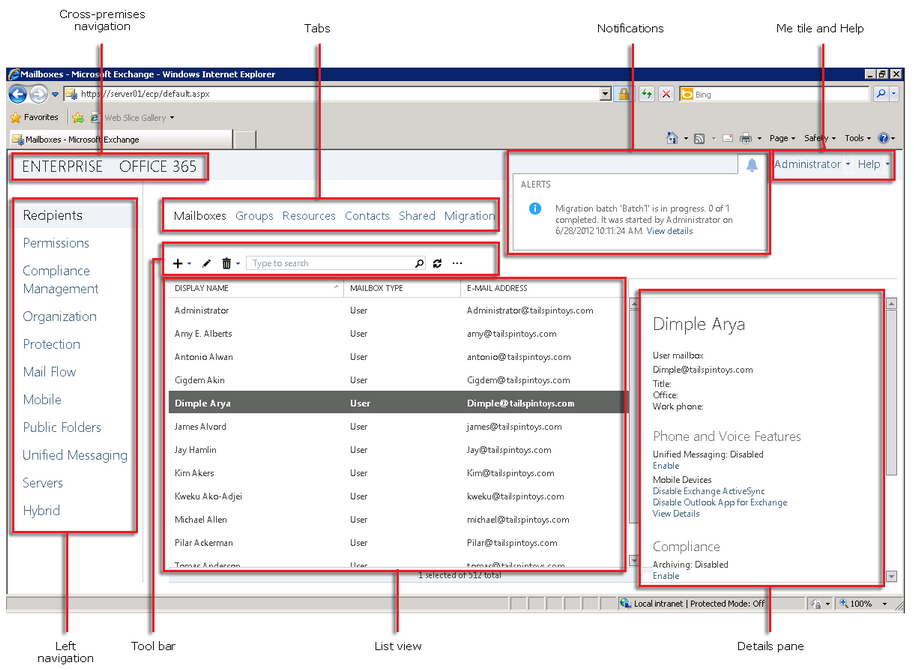914x670 pixels.
Task: Click the zoom level magnifier in status bar
Action: point(843,604)
